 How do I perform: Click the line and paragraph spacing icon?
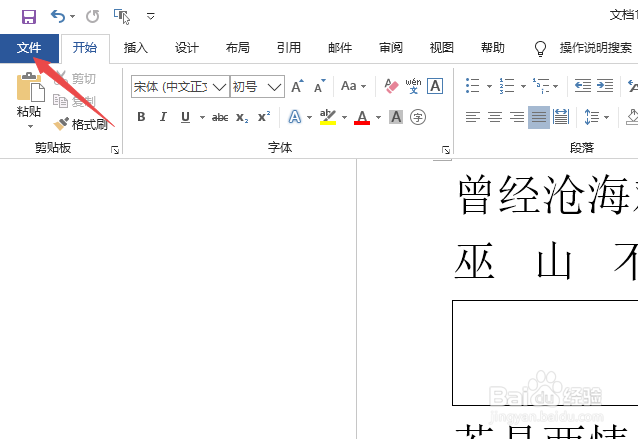[592, 118]
